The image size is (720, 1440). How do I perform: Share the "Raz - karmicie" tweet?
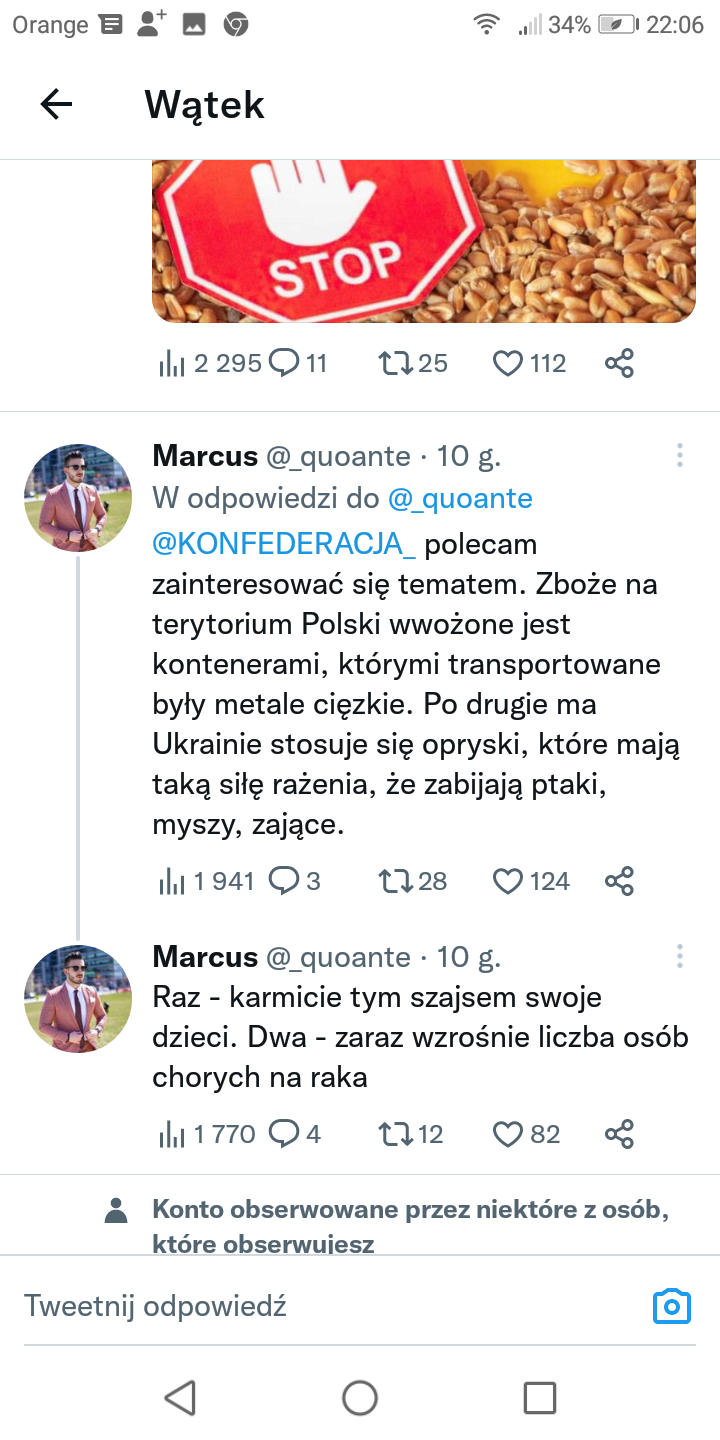click(620, 1135)
